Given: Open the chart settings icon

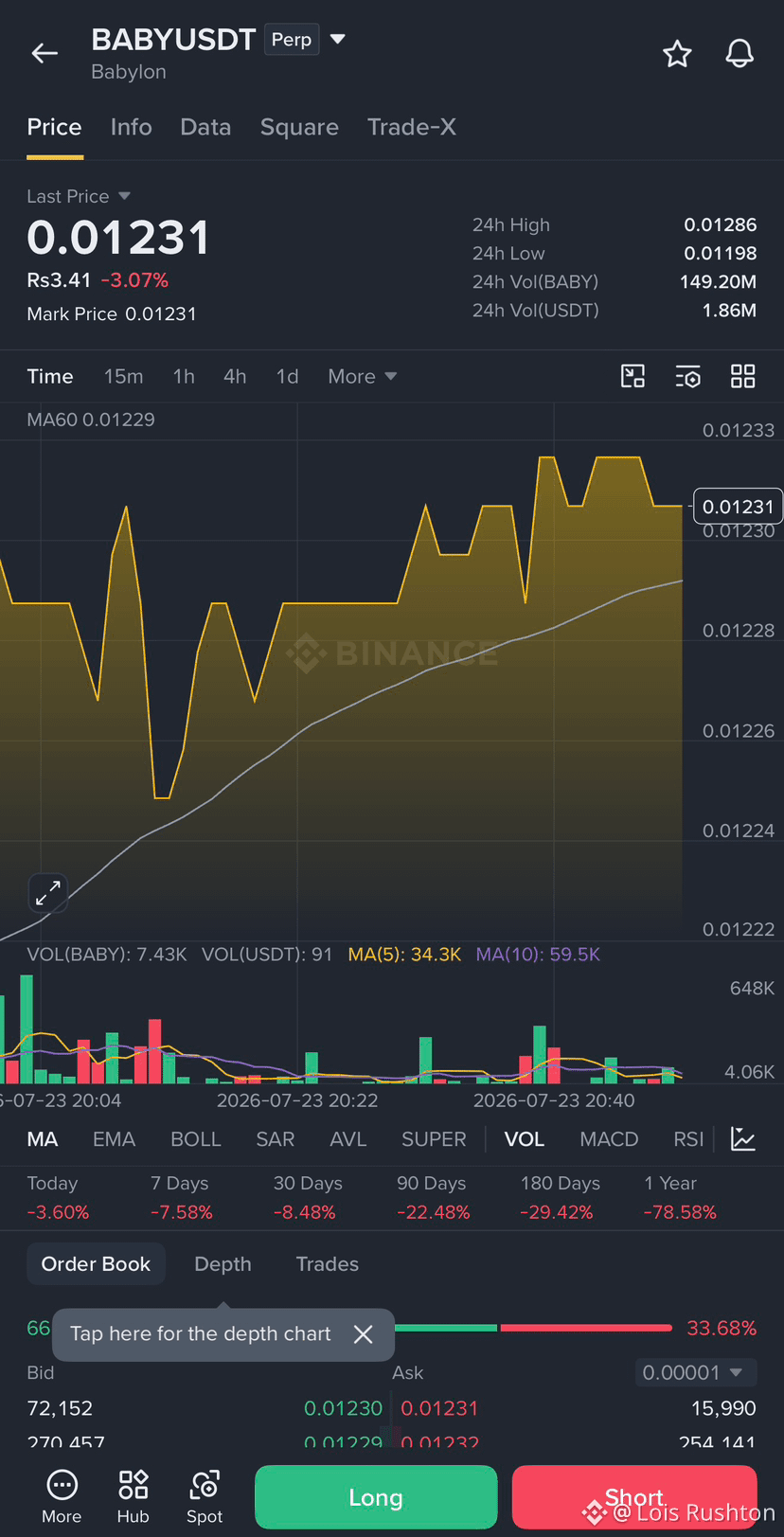Looking at the screenshot, I should click(687, 377).
